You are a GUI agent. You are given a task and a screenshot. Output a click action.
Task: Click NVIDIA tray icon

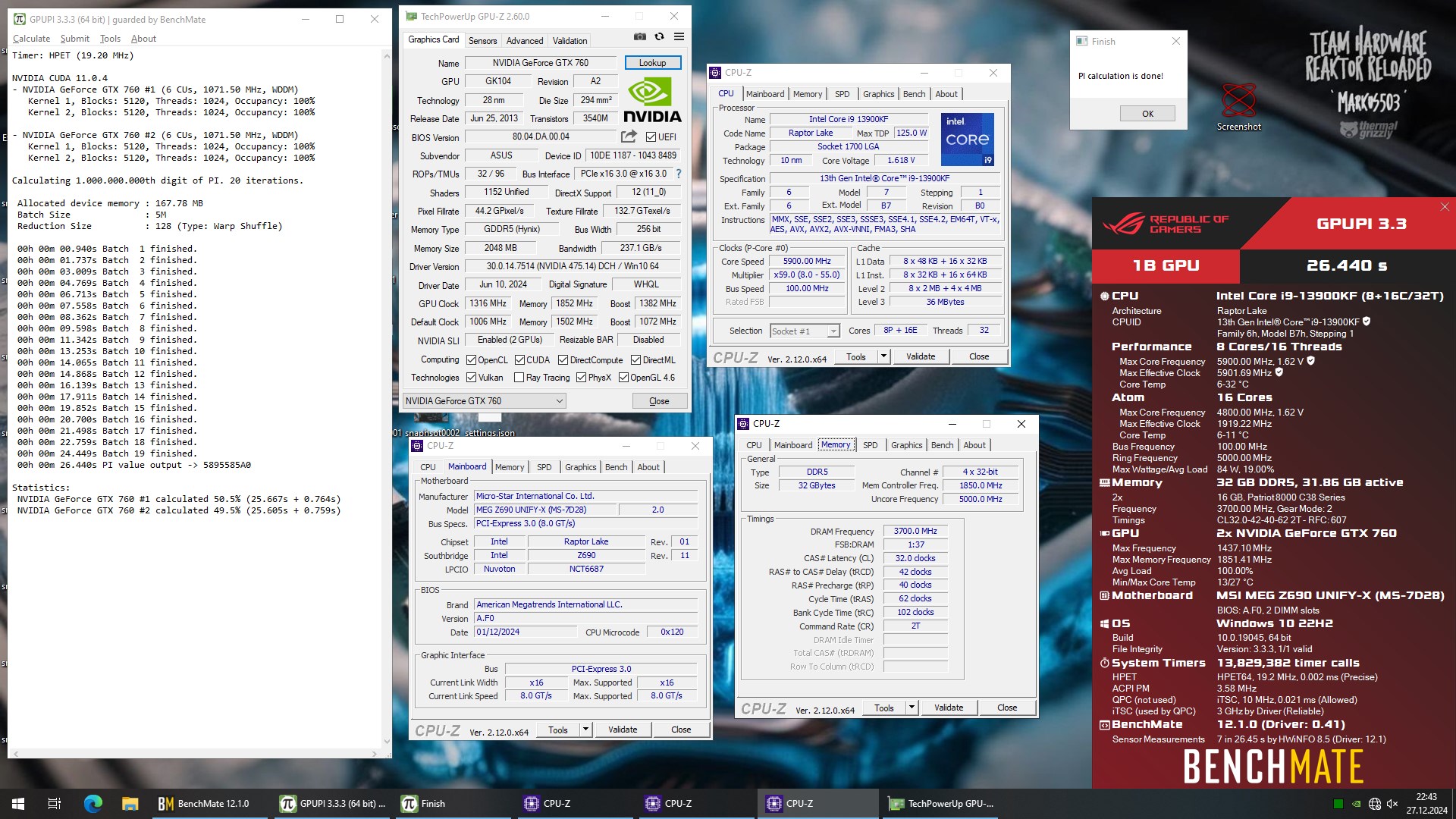click(1356, 804)
